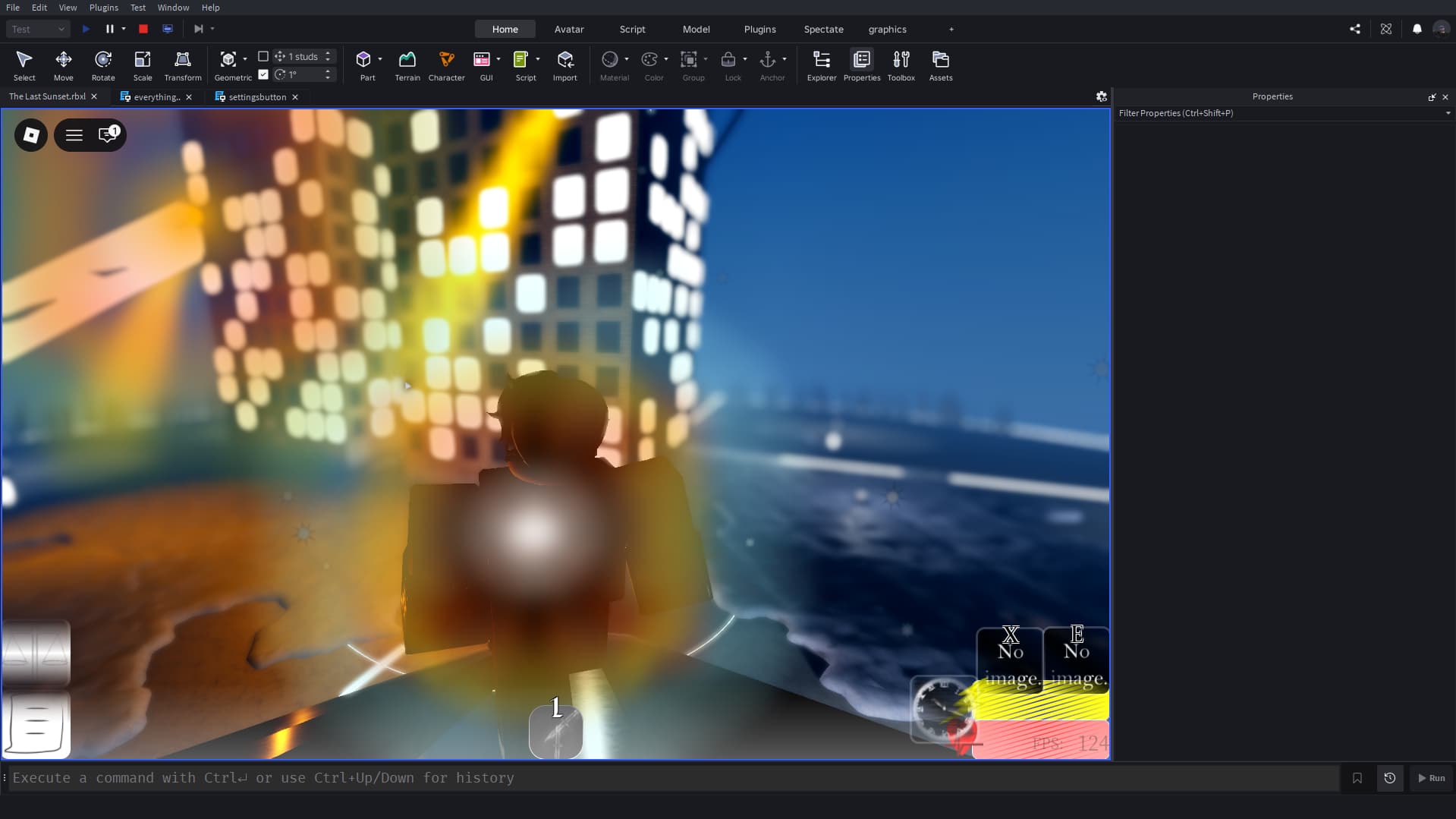Open the Import tool

coord(565,65)
